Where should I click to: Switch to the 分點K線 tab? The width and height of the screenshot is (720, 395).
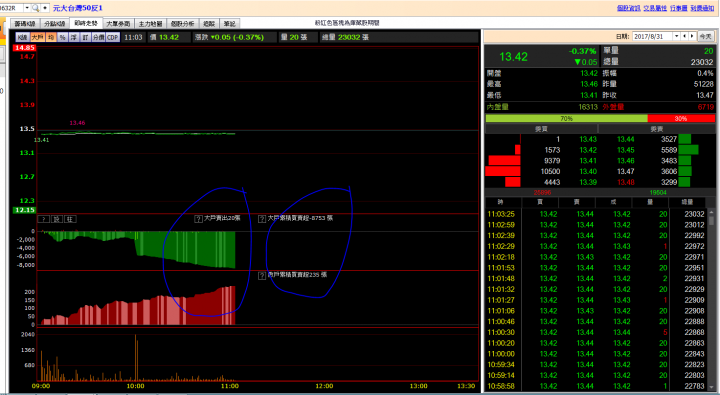[54, 23]
